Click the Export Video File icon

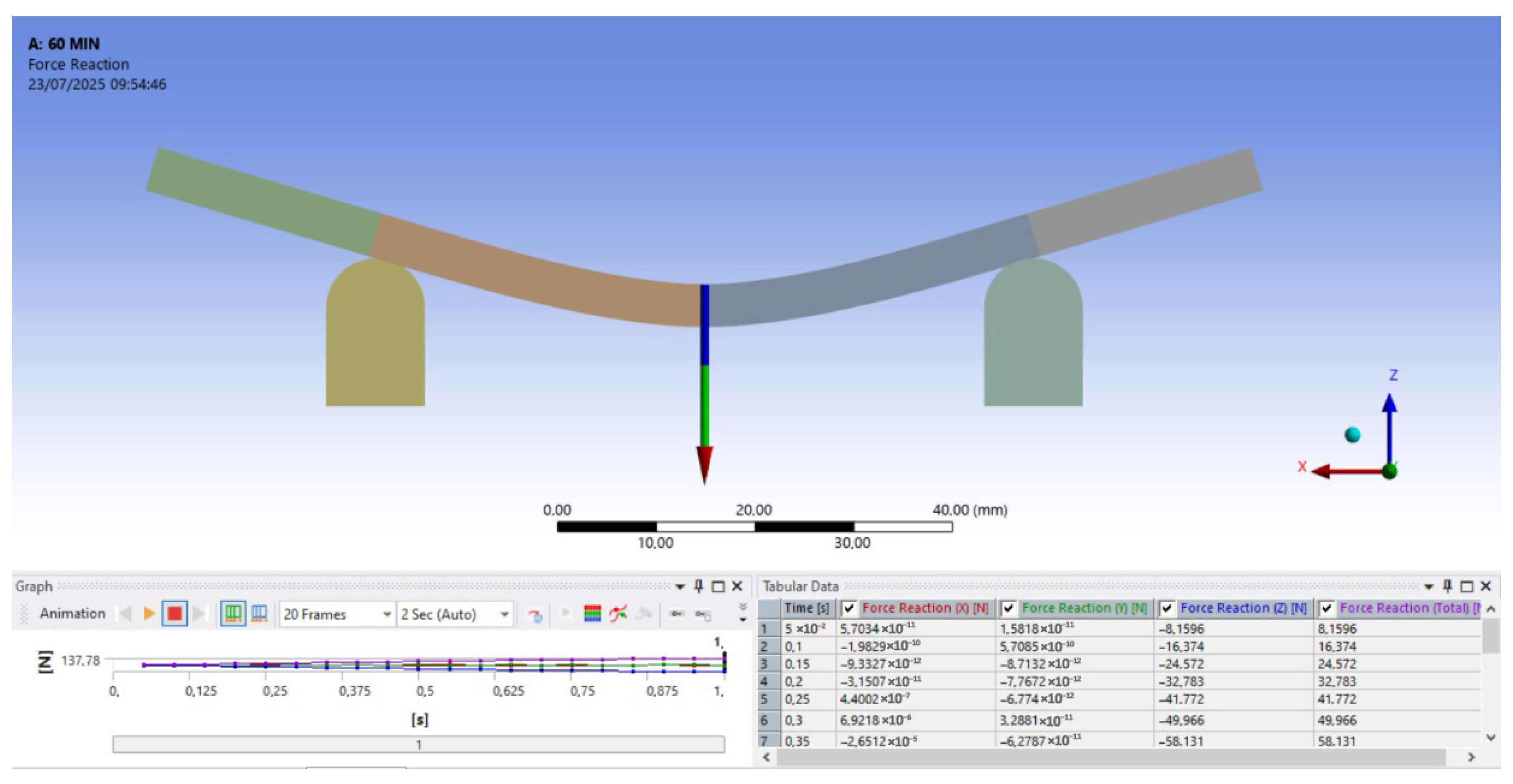click(x=534, y=615)
